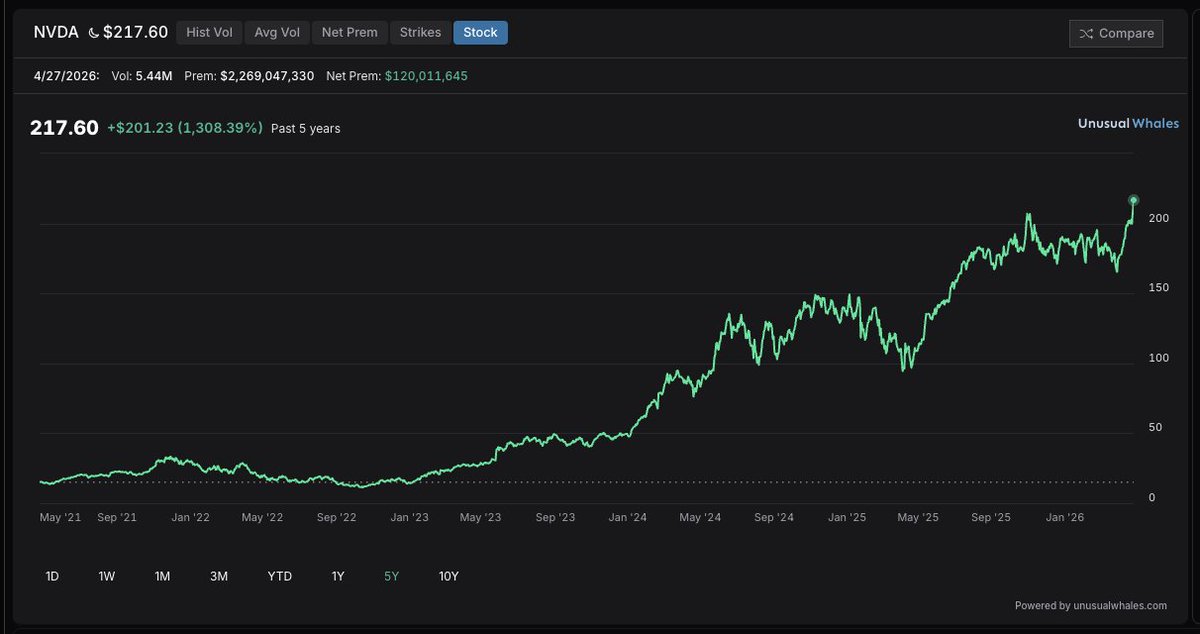Click the Unusual Whales logo
1200x634 pixels.
tap(1127, 123)
